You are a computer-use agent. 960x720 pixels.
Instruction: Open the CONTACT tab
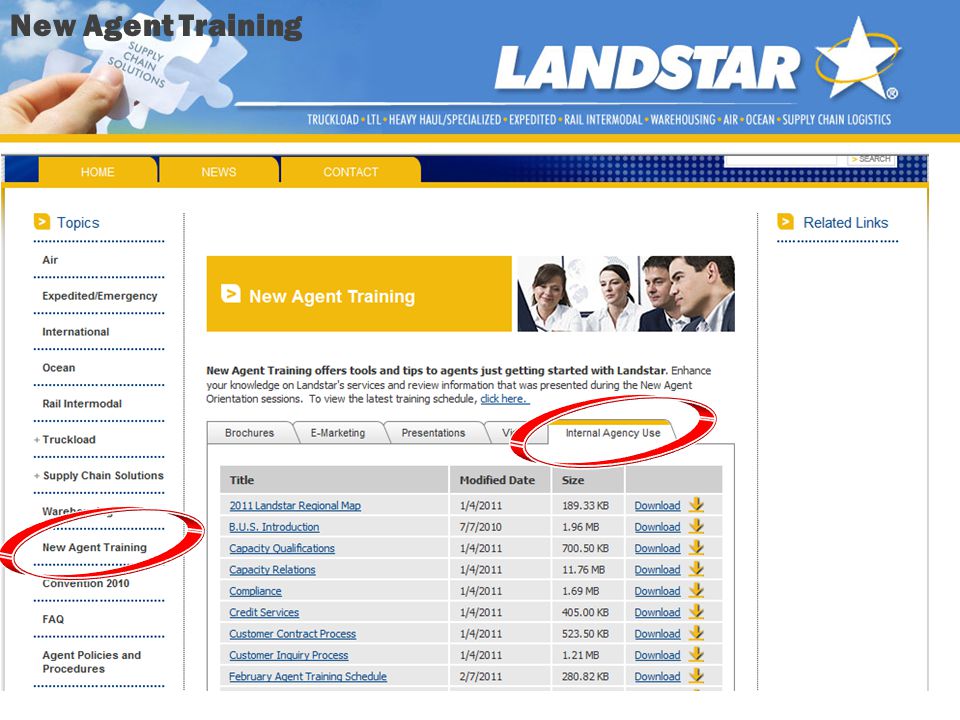[x=351, y=171]
